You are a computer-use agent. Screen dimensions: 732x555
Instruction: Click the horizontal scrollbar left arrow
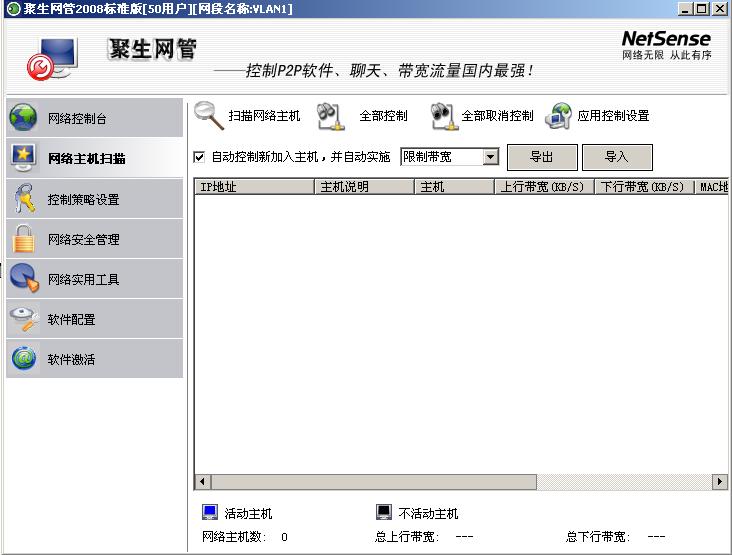[203, 481]
